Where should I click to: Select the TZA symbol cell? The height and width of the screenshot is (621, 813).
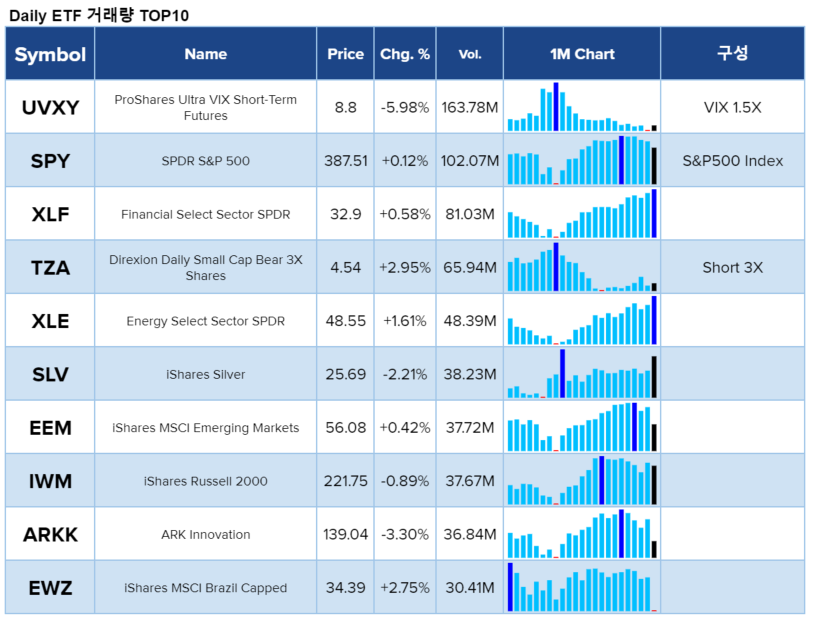[50, 267]
